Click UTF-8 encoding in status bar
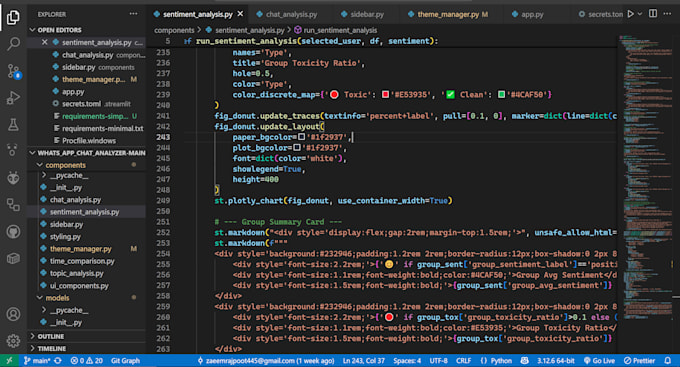Screen dimensions: 680x367 [438, 360]
